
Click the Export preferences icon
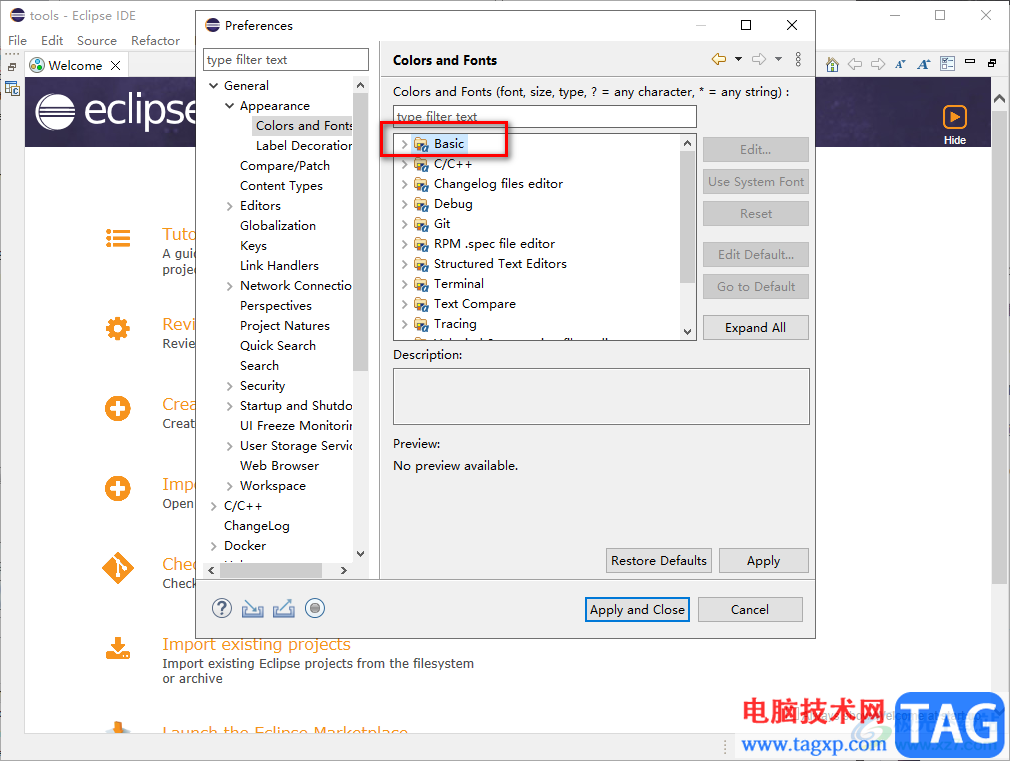283,609
